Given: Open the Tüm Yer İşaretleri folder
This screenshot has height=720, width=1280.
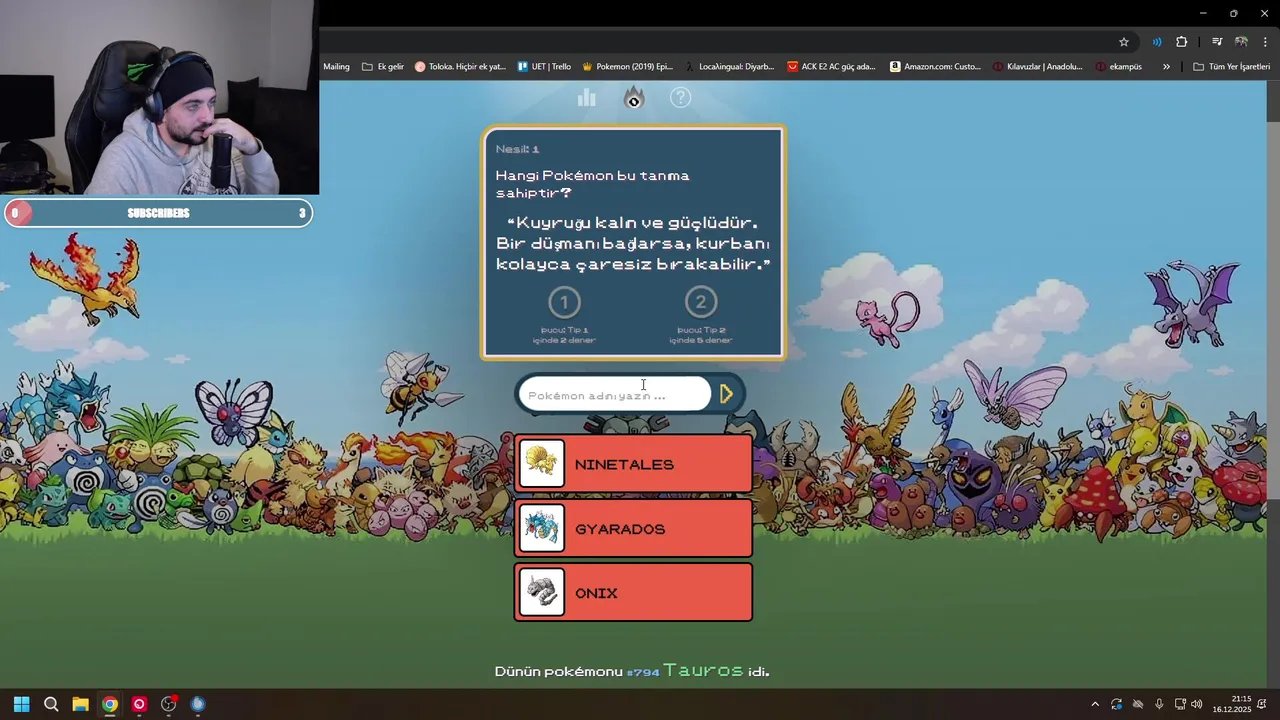Looking at the screenshot, I should pos(1231,67).
